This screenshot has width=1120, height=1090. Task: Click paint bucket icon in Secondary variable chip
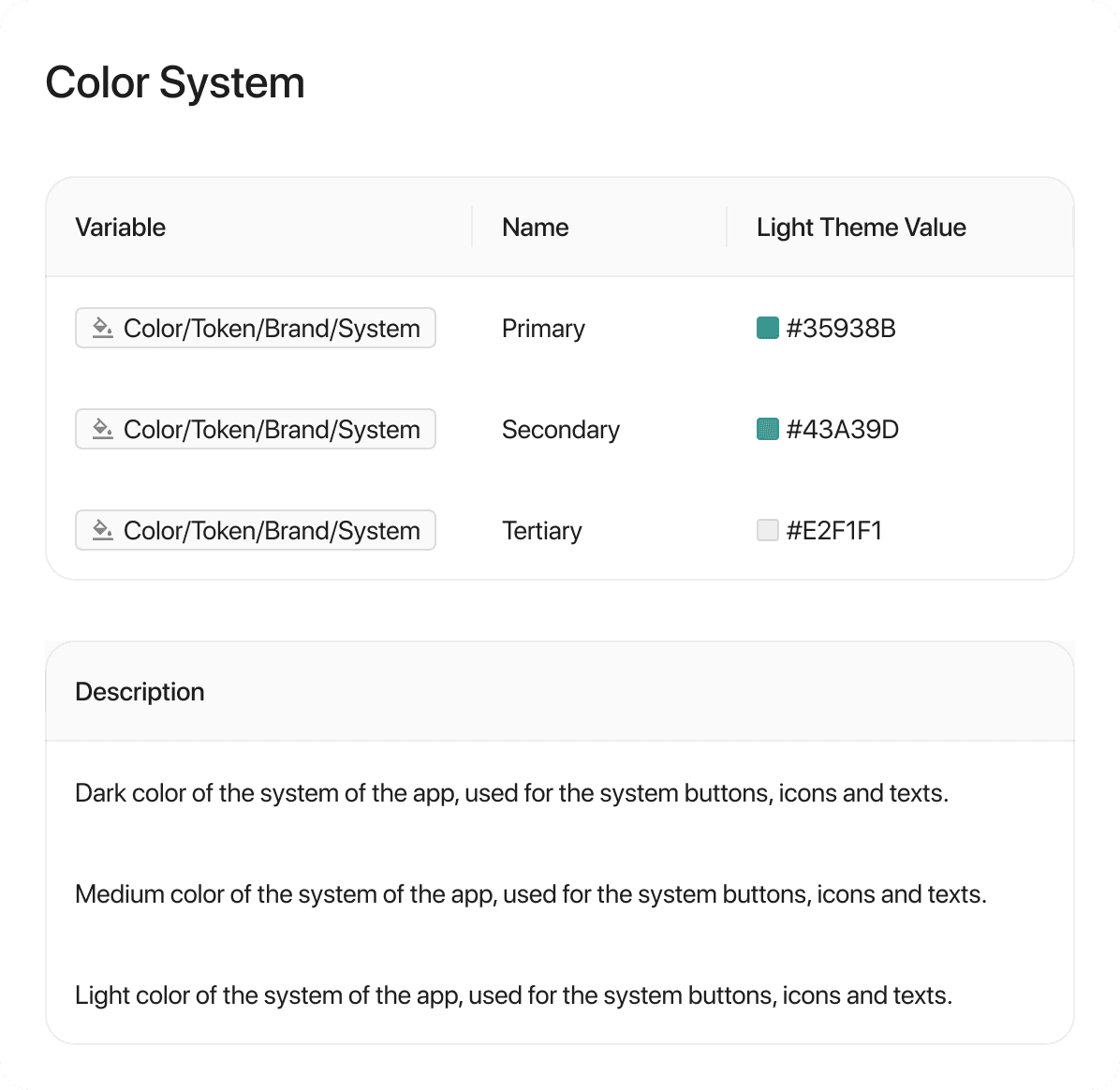102,429
